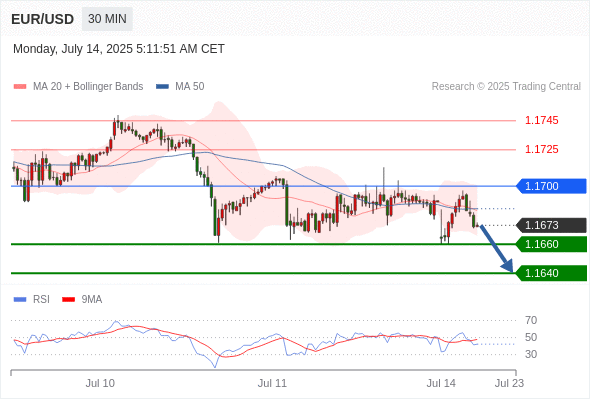The width and height of the screenshot is (590, 400).
Task: Click the pink MA 20 legend swatch
Action: 20,87
